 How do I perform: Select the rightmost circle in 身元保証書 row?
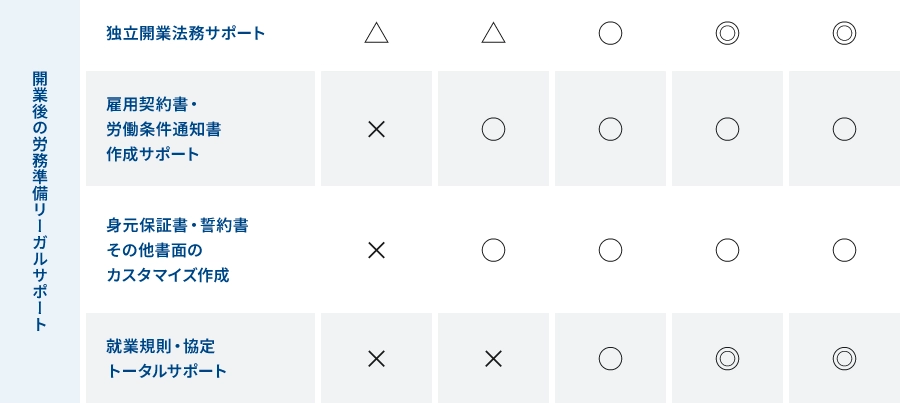tap(844, 250)
